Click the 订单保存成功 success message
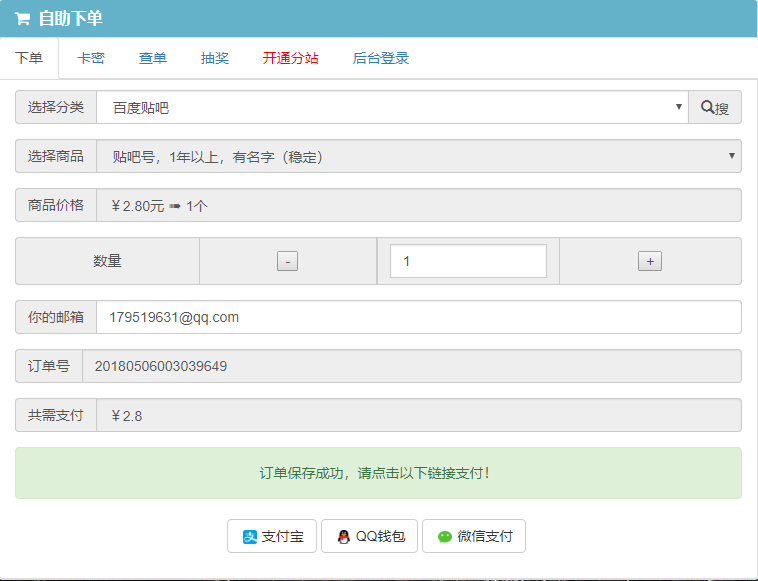 click(x=378, y=473)
